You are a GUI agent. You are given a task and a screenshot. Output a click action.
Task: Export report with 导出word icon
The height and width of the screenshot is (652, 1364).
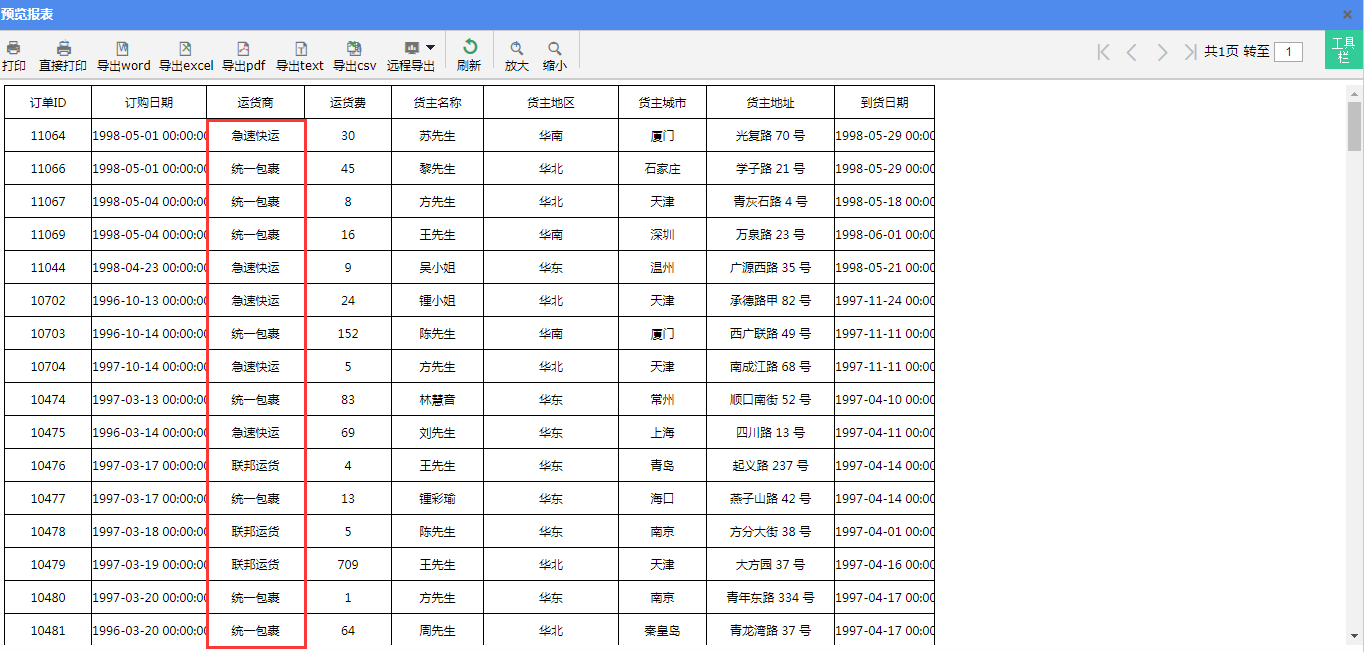tap(123, 48)
